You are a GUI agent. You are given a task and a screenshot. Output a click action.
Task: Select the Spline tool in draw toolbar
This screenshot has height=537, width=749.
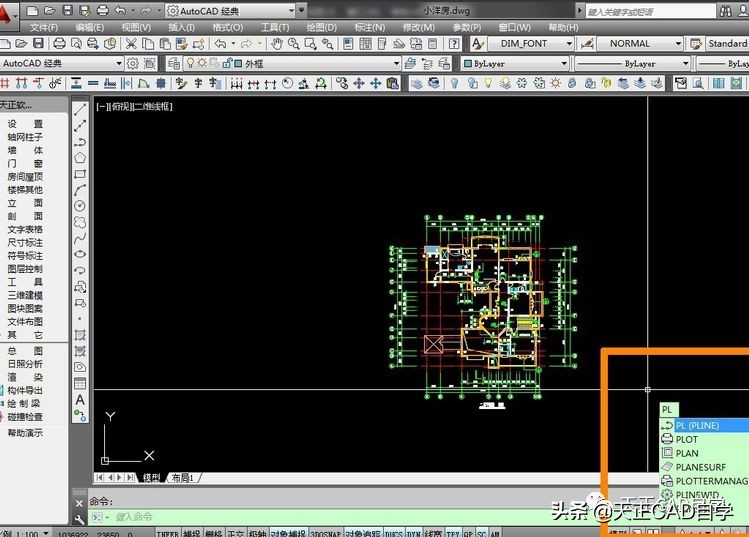tap(80, 238)
